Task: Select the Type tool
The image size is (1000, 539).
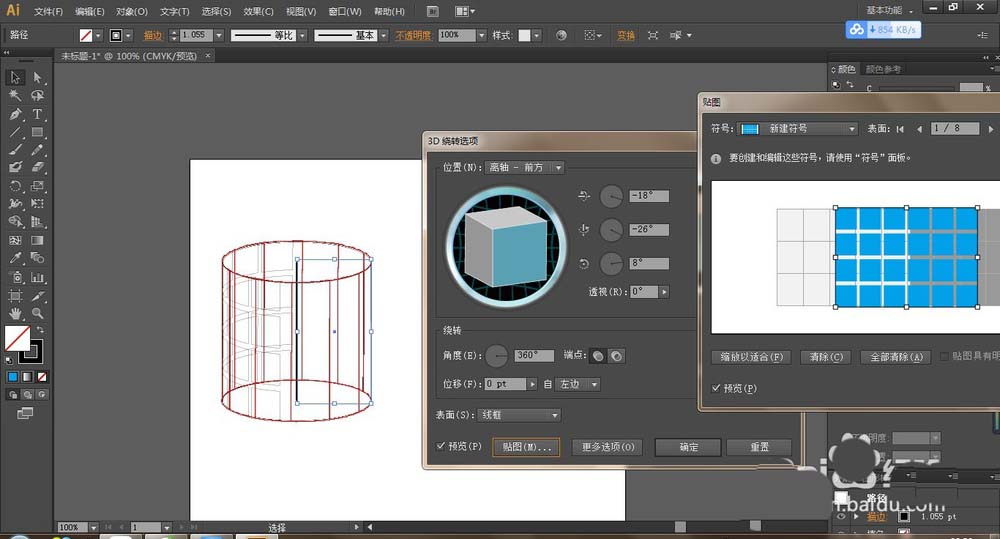Action: click(x=38, y=114)
